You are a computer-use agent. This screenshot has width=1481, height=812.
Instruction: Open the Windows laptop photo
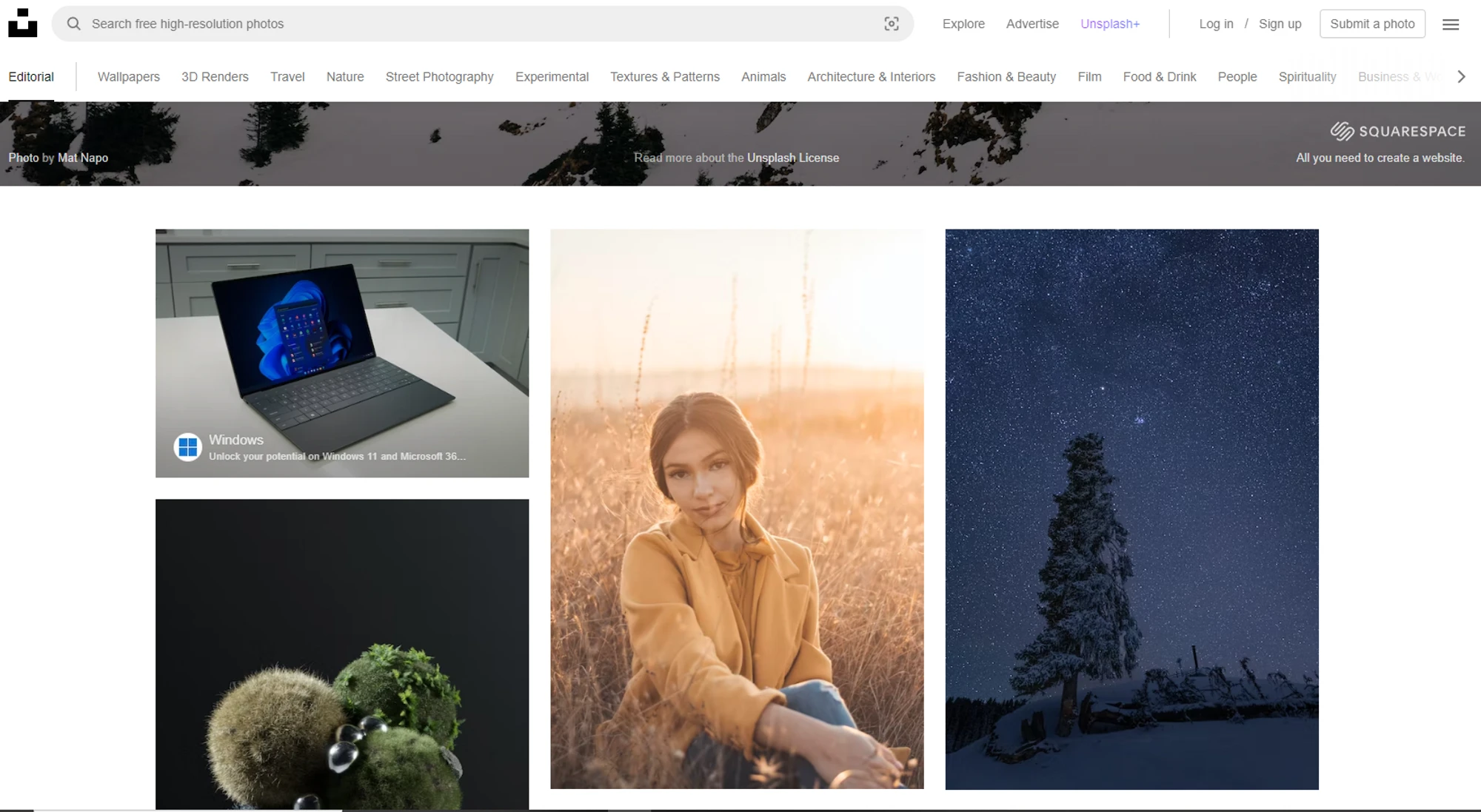pos(342,353)
